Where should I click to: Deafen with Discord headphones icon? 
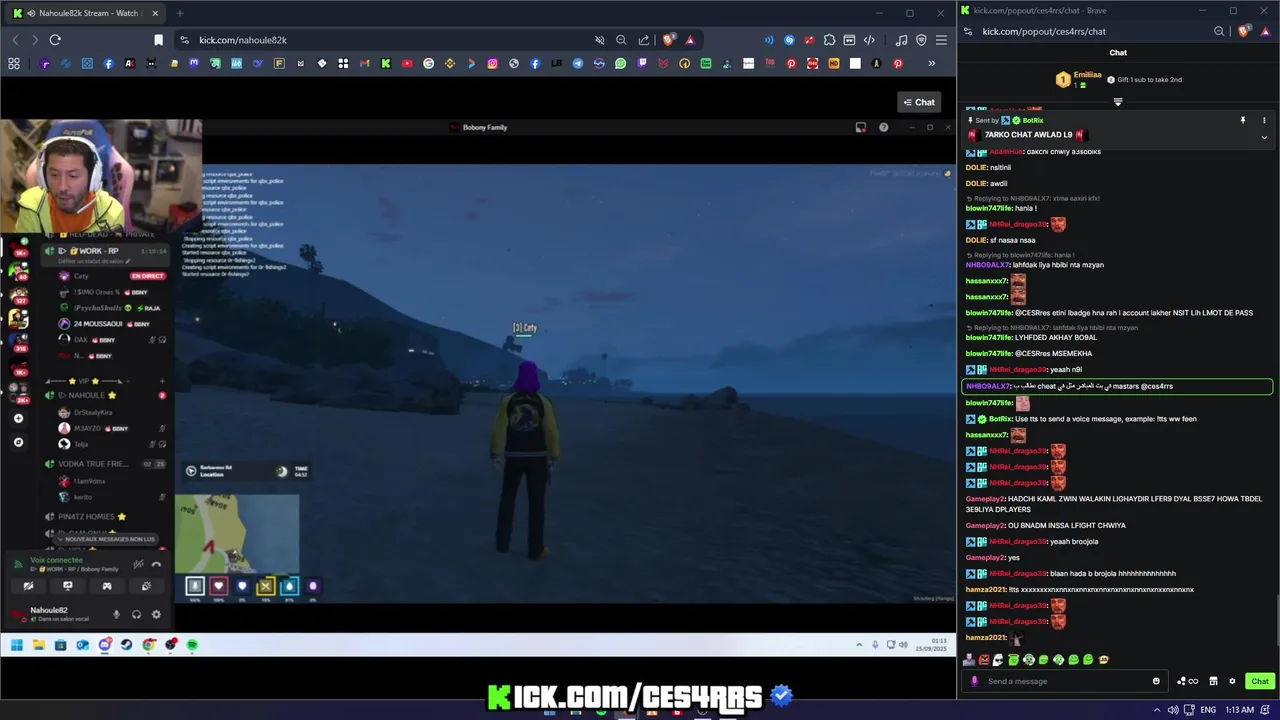[136, 614]
